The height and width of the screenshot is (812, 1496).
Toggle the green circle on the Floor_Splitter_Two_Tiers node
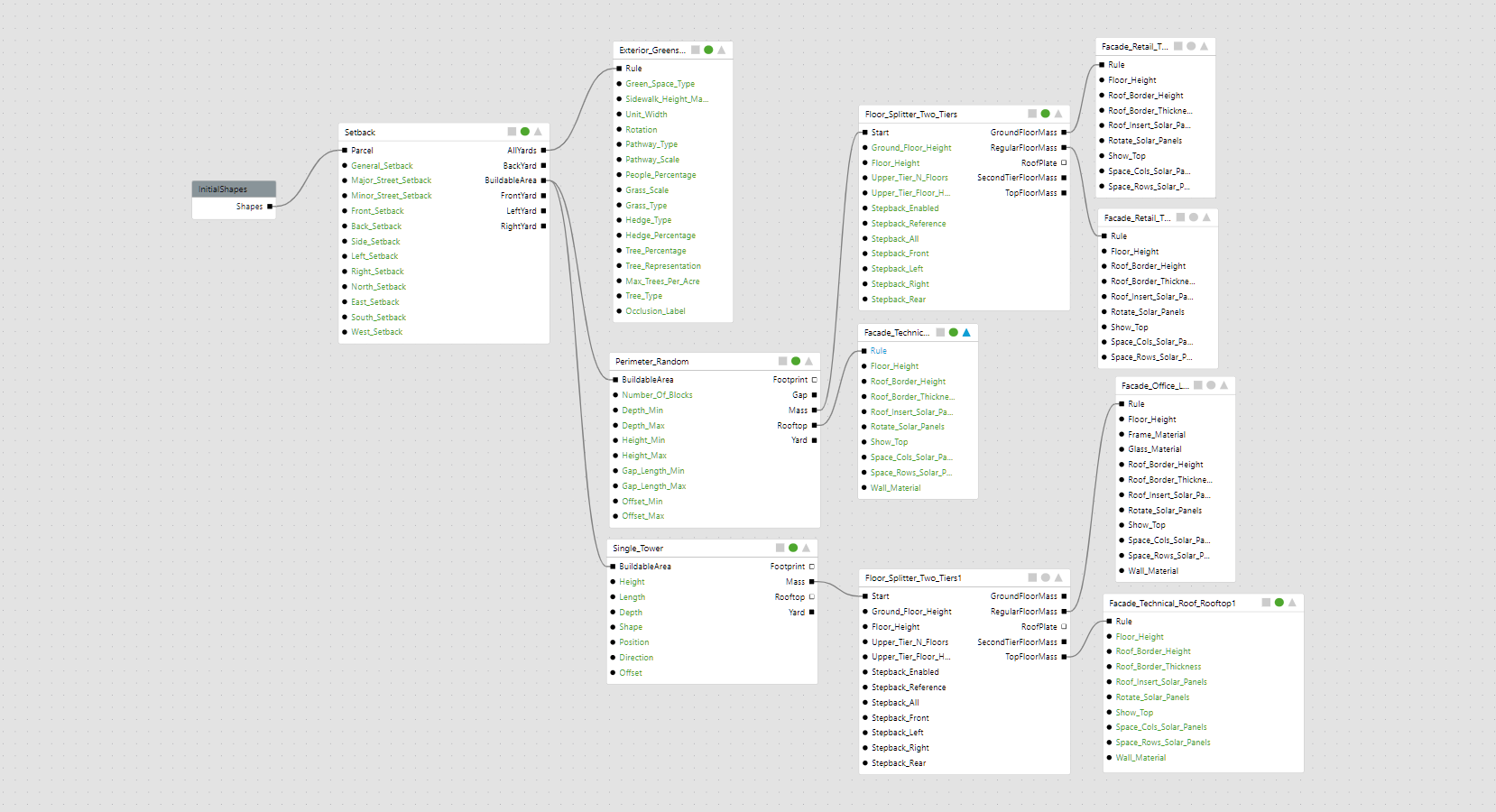(x=1045, y=114)
